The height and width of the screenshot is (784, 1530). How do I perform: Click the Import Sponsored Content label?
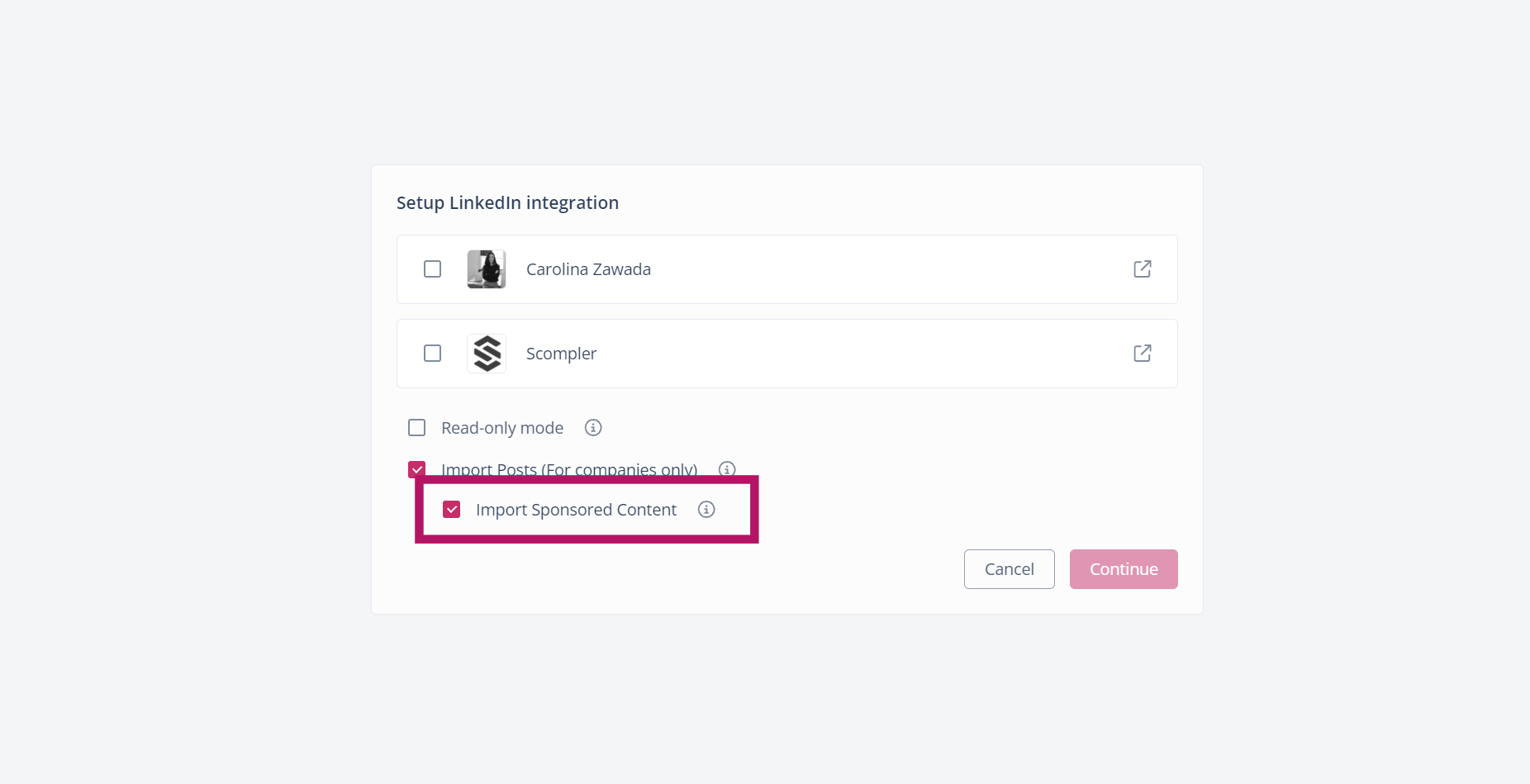tap(576, 510)
